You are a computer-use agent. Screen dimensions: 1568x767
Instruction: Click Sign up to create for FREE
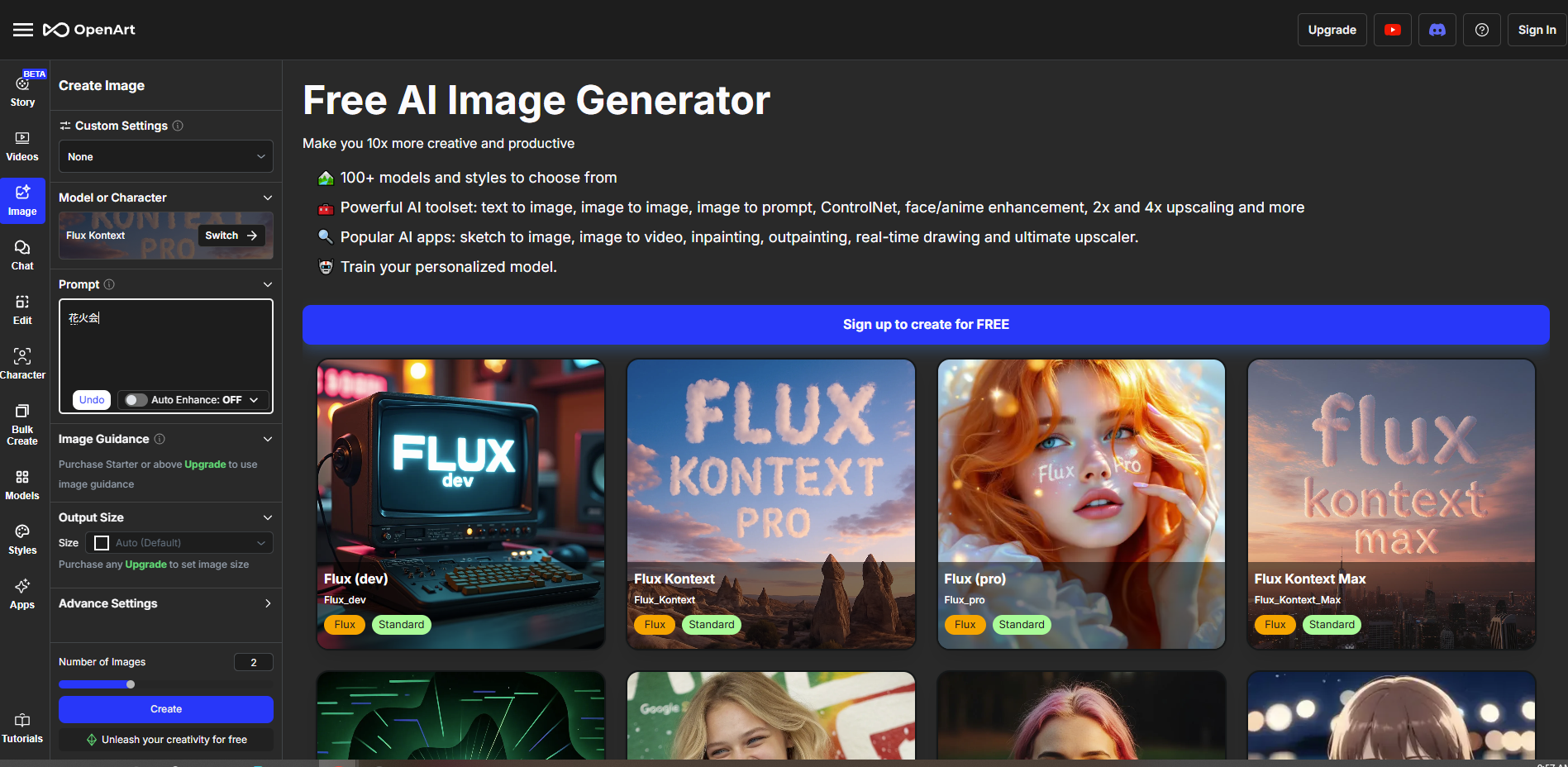tap(926, 325)
